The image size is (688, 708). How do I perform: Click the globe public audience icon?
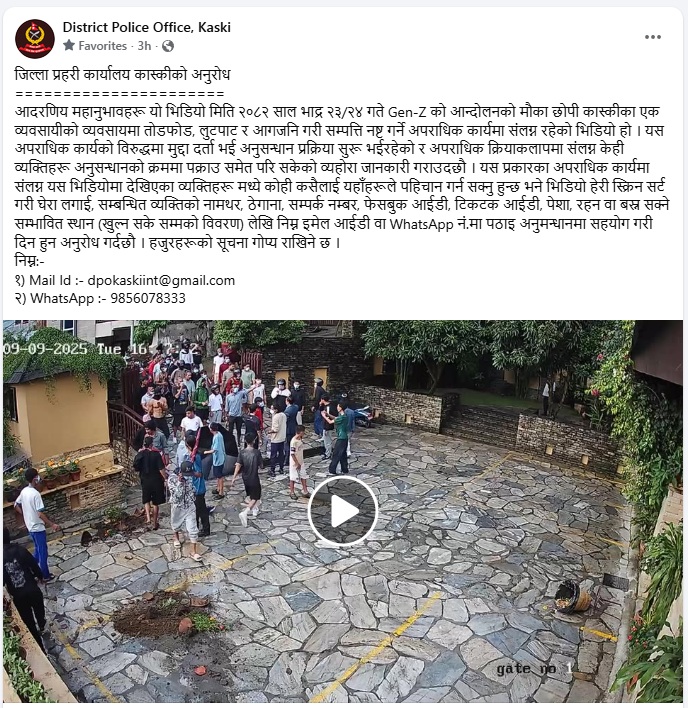[x=167, y=46]
